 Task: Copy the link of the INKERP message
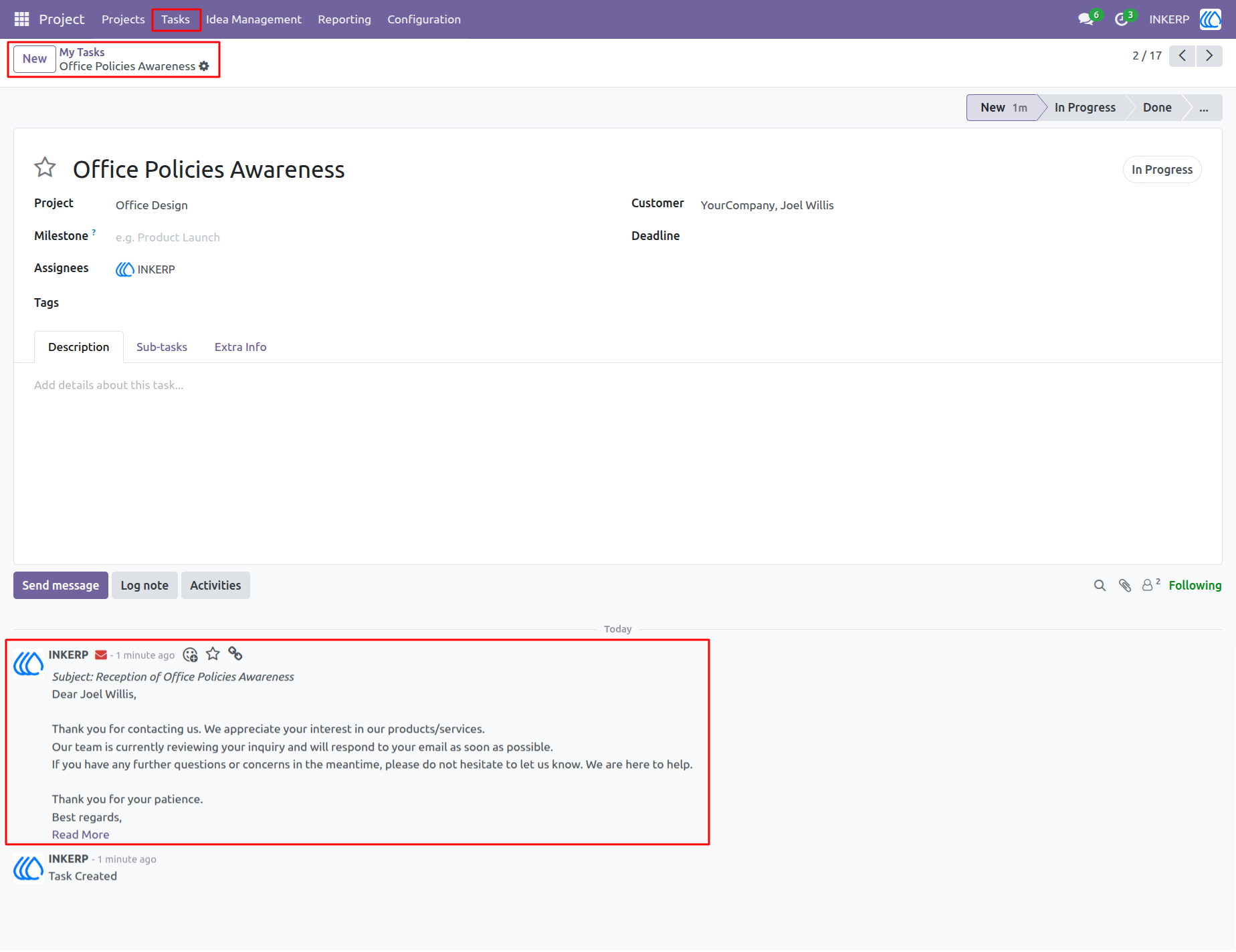[235, 654]
